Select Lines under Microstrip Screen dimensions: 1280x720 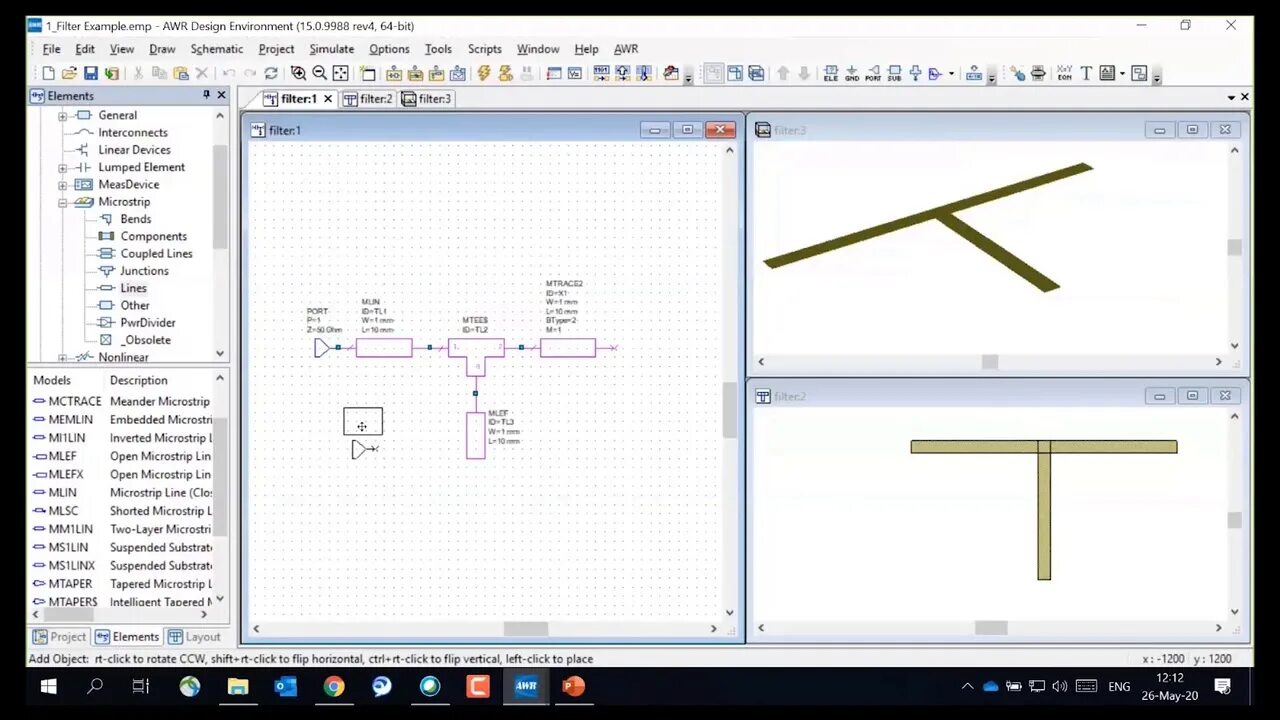pos(133,288)
